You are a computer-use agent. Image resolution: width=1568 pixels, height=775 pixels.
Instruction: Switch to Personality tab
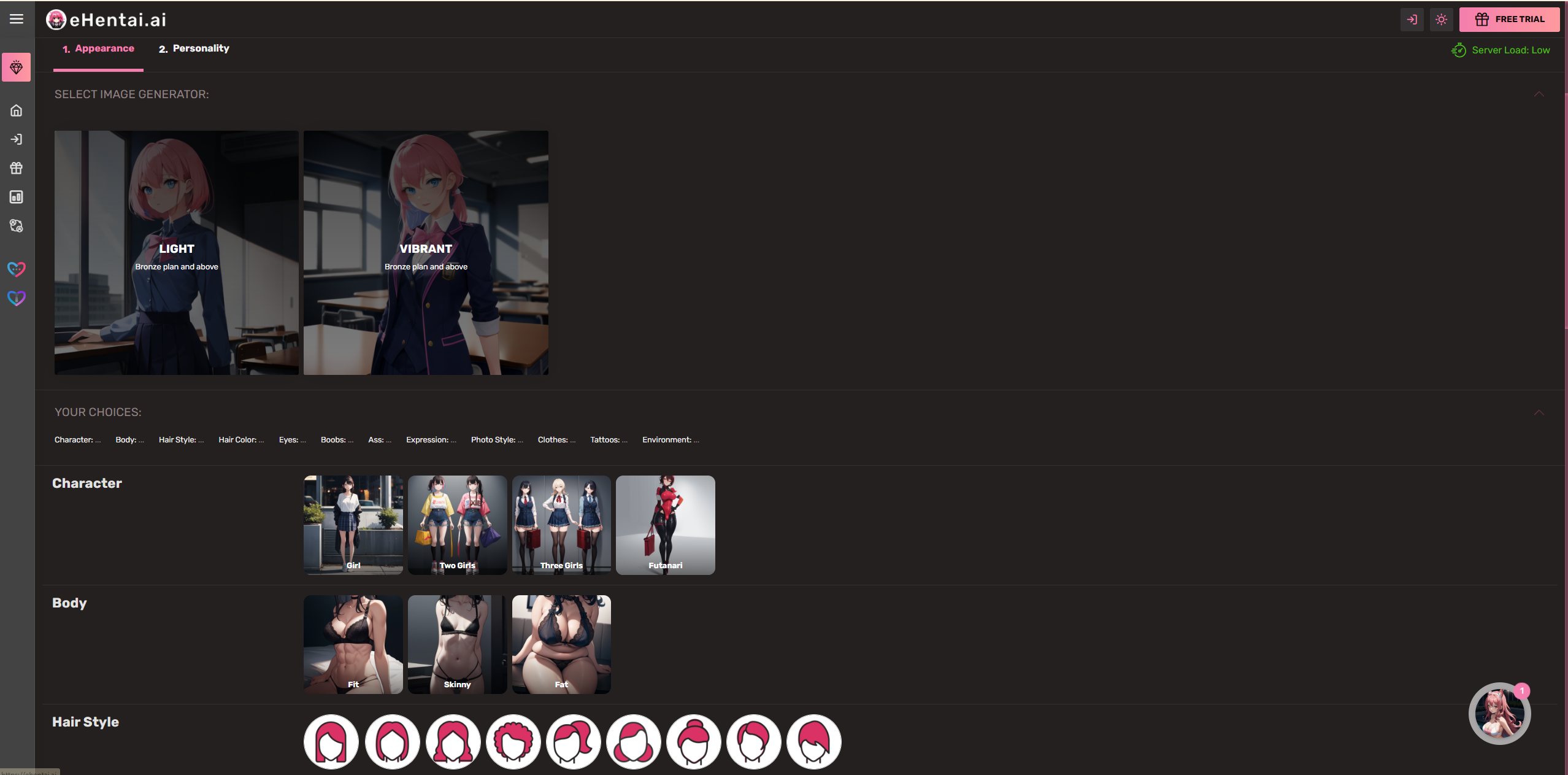click(x=200, y=48)
